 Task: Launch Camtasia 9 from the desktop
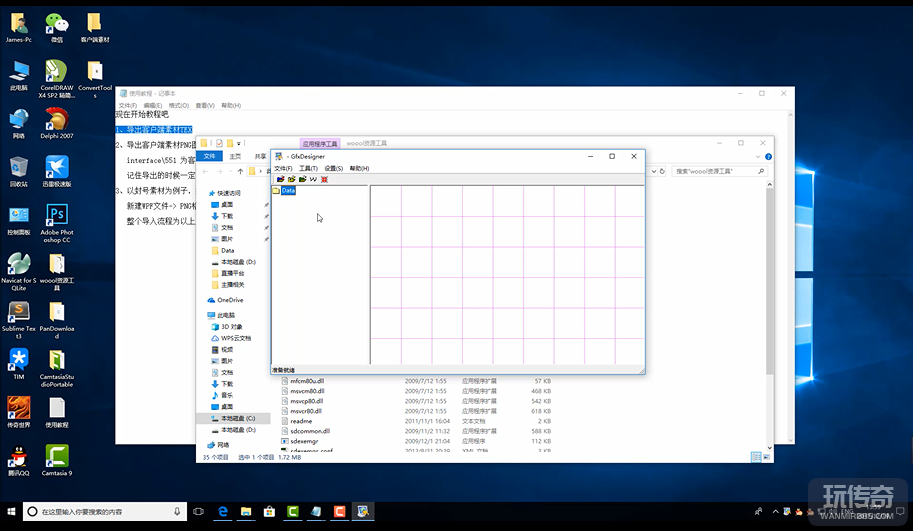point(57,456)
